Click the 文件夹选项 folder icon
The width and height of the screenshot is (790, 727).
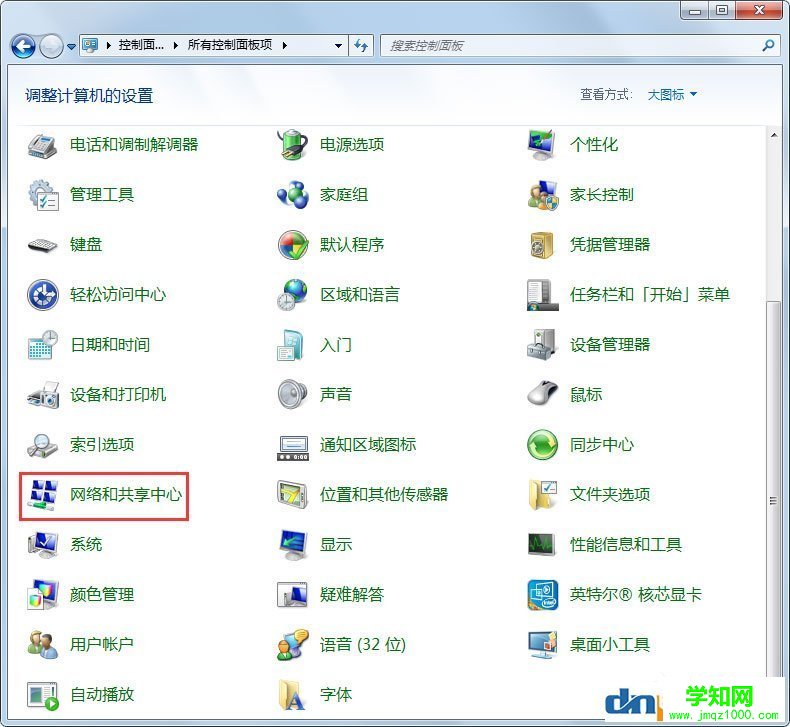[543, 495]
